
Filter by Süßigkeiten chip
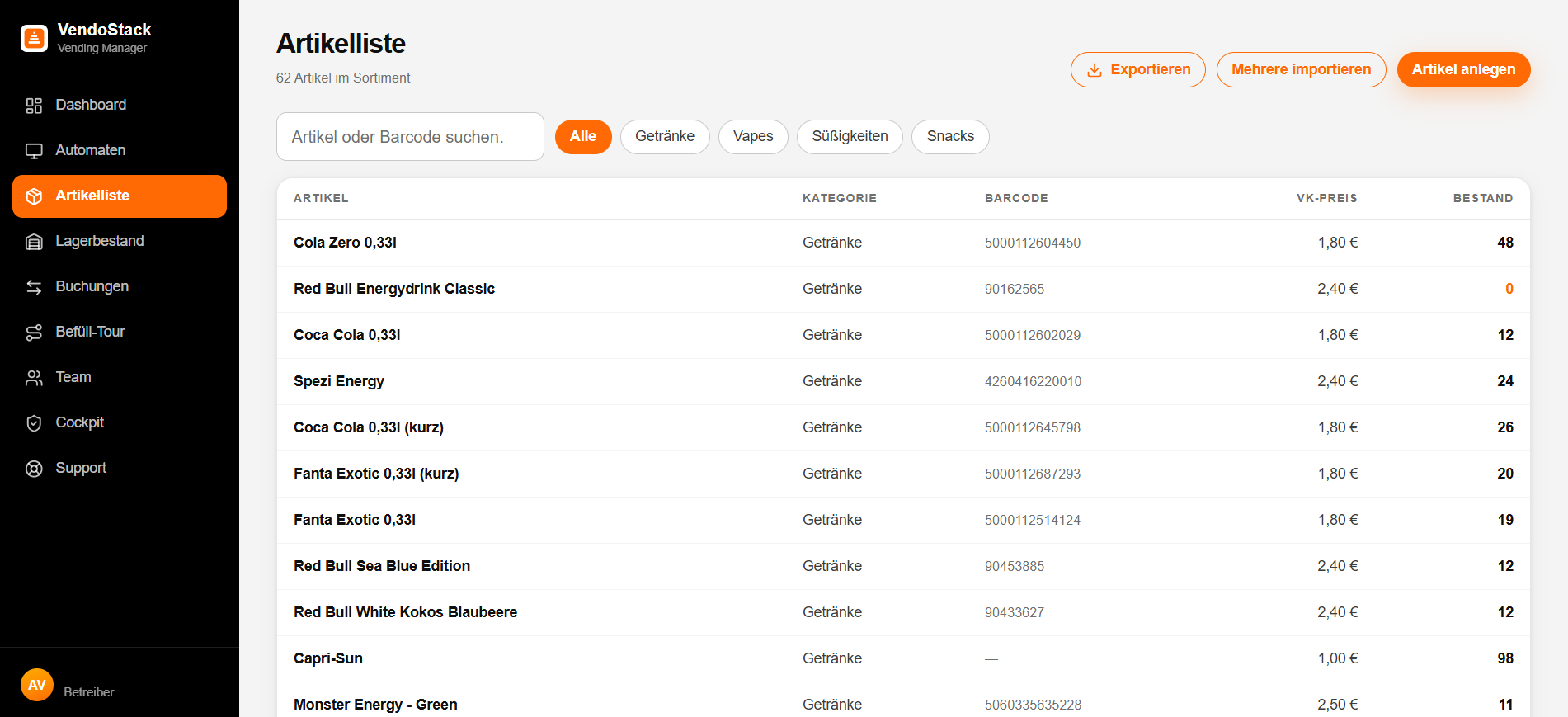pyautogui.click(x=850, y=137)
